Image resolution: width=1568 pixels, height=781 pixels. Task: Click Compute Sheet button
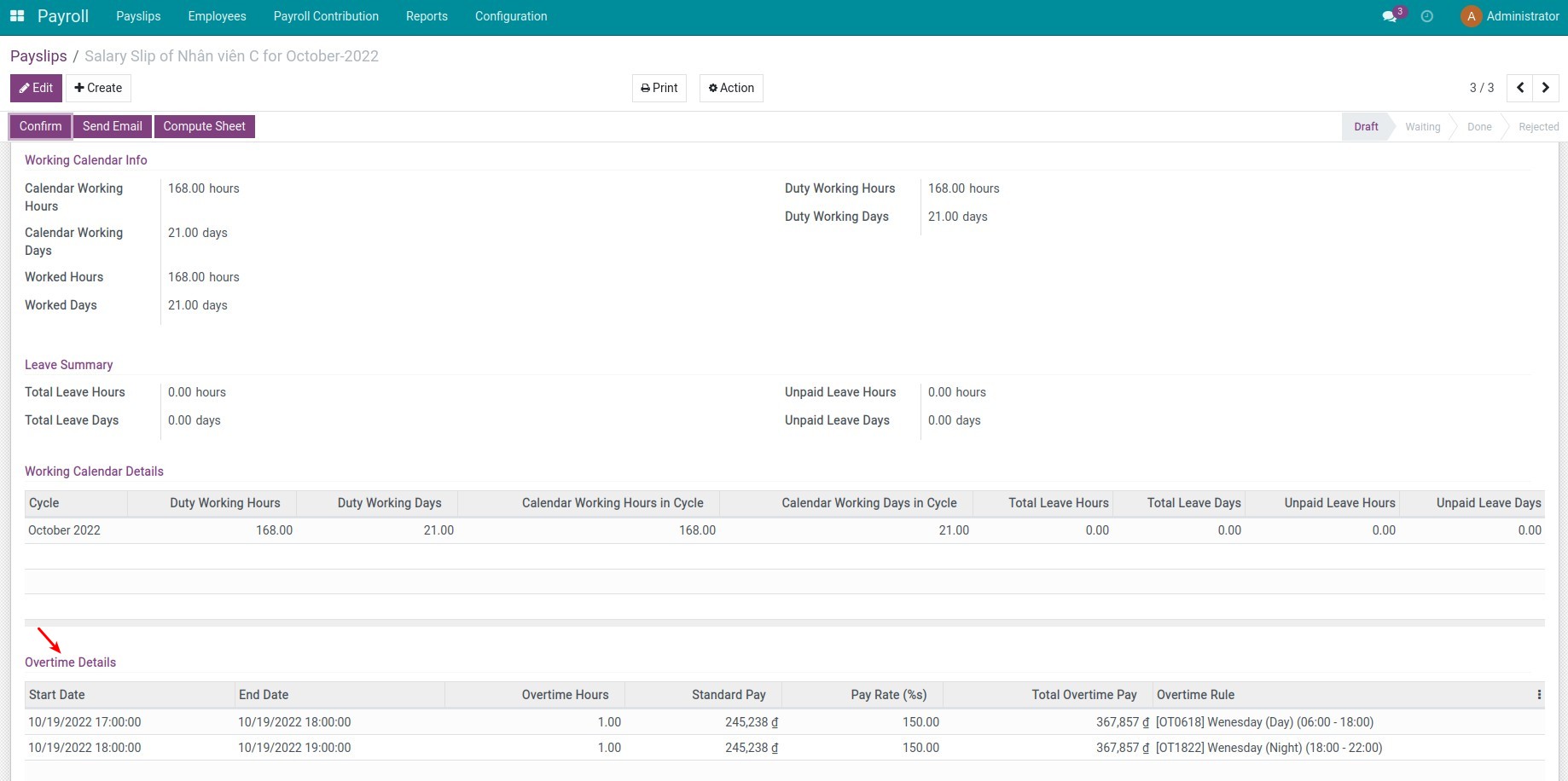204,126
